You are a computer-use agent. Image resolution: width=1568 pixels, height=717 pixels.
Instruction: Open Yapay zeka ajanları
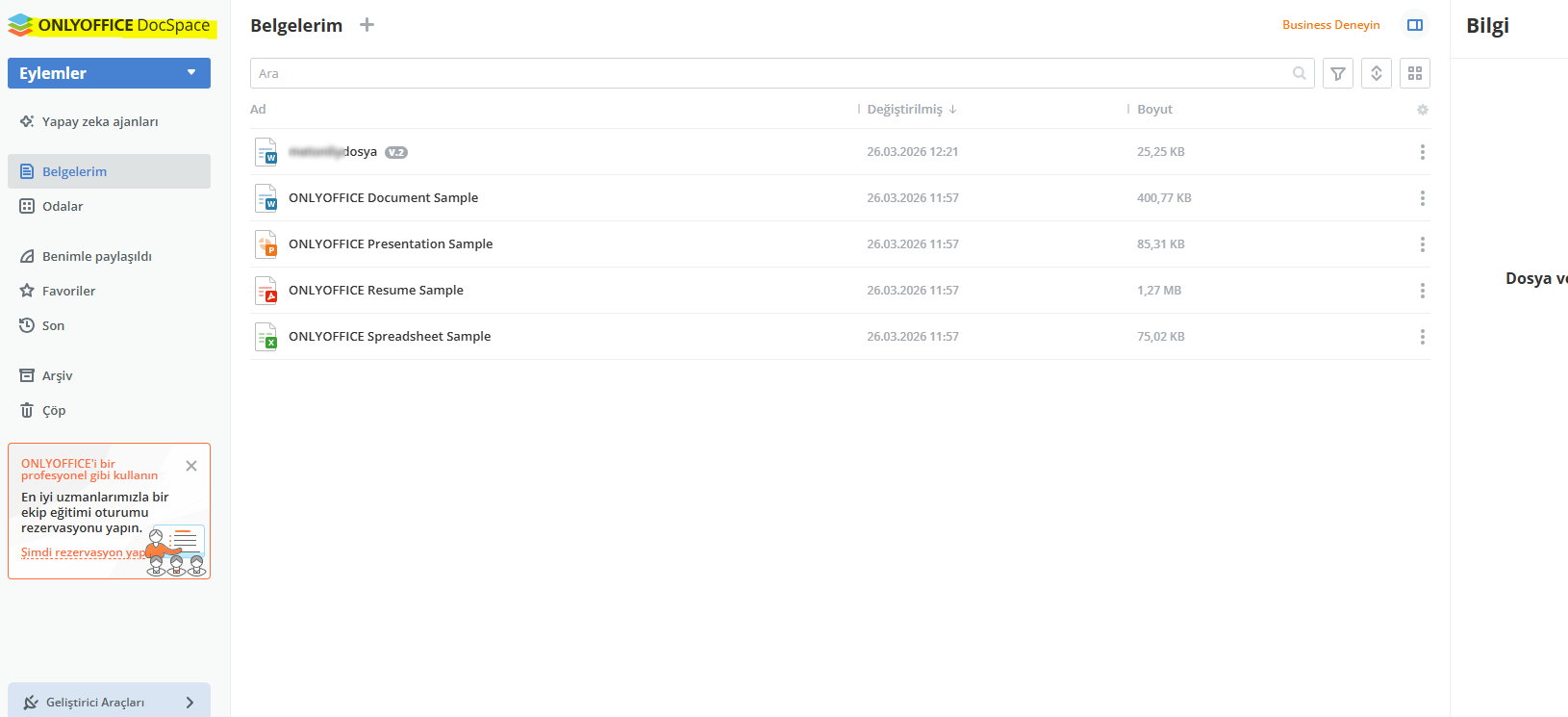pos(99,121)
